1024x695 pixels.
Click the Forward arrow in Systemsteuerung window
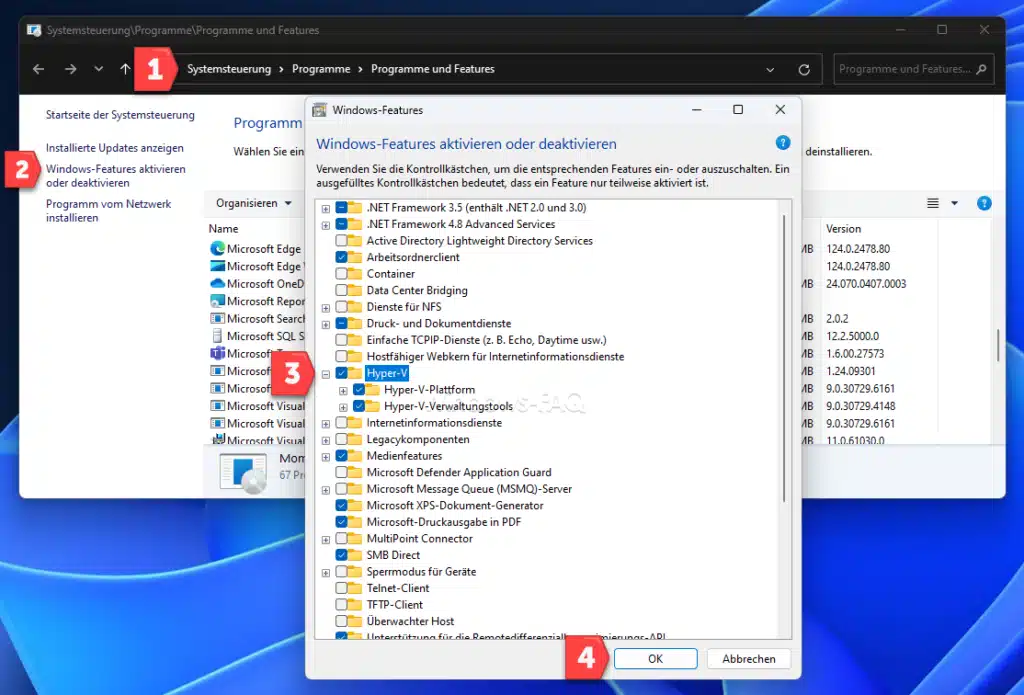71,69
